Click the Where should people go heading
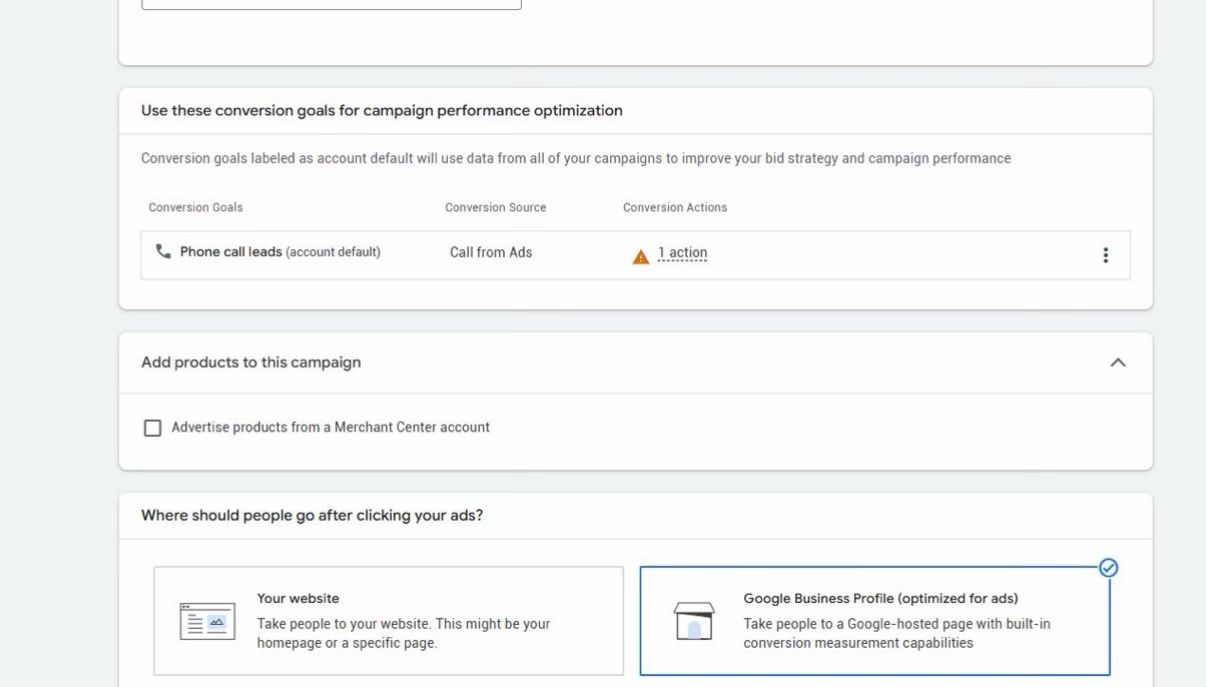 (x=312, y=516)
